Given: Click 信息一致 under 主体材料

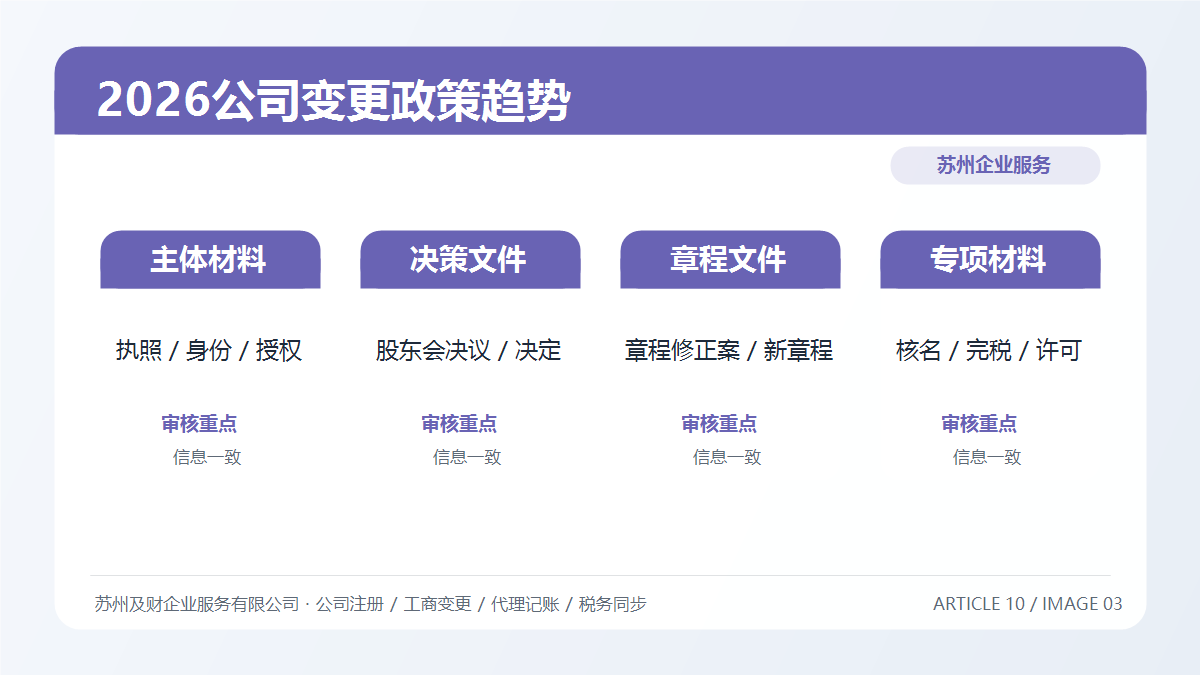Looking at the screenshot, I should 207,457.
